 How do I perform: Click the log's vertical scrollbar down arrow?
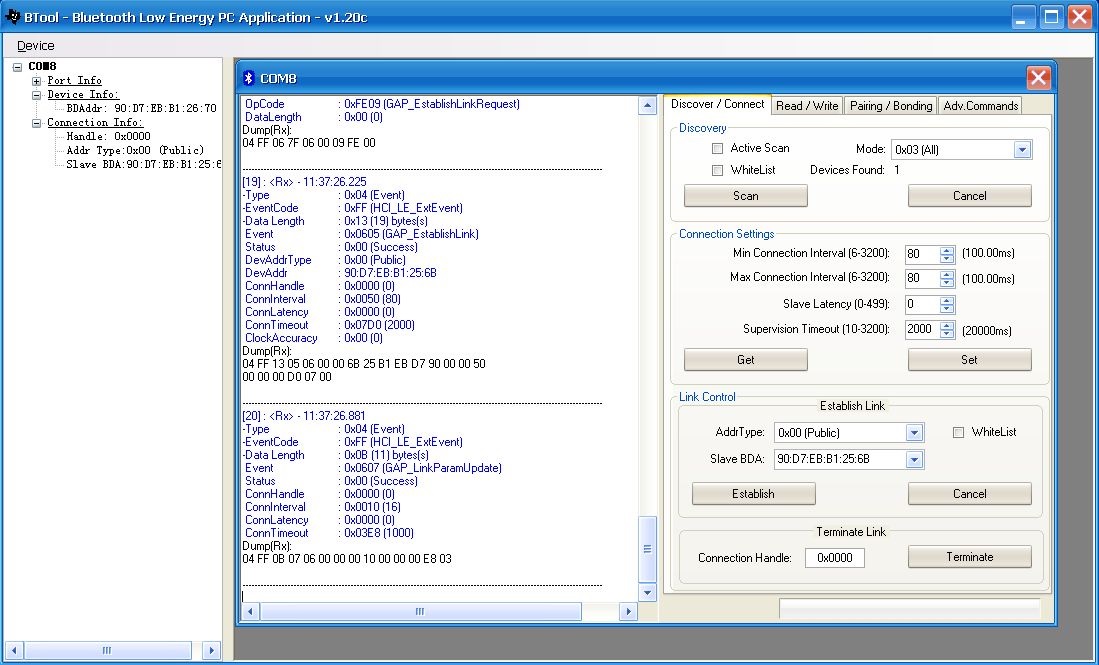tap(648, 593)
